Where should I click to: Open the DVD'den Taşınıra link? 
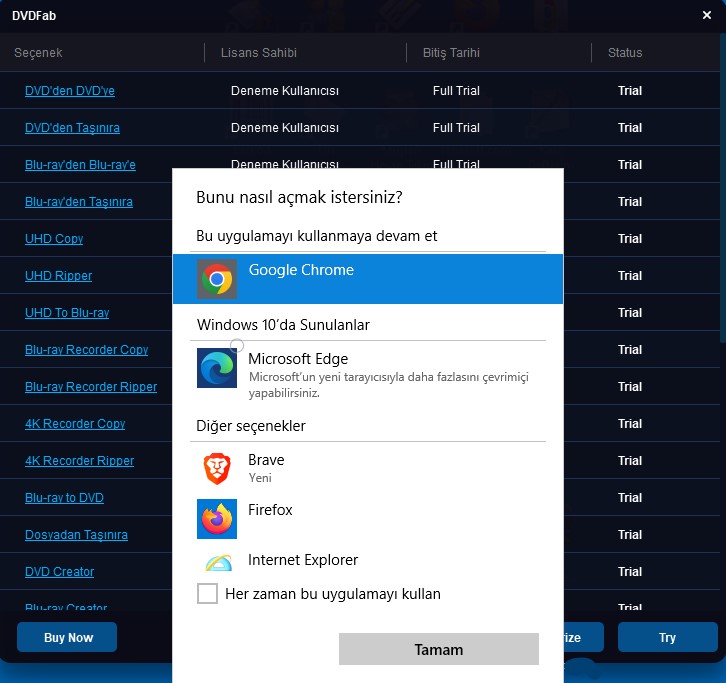[72, 128]
